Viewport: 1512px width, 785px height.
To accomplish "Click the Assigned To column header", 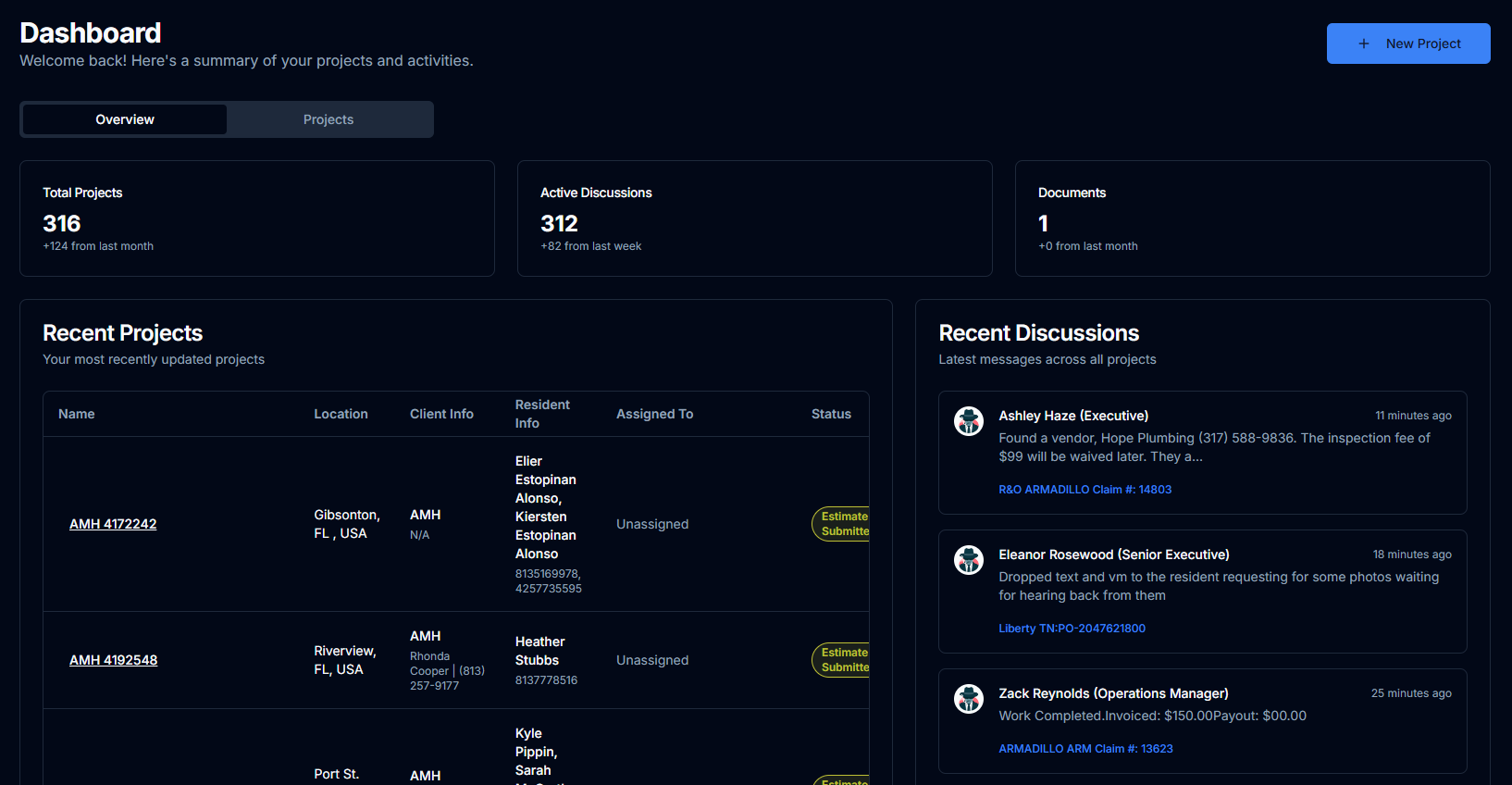I will click(654, 414).
